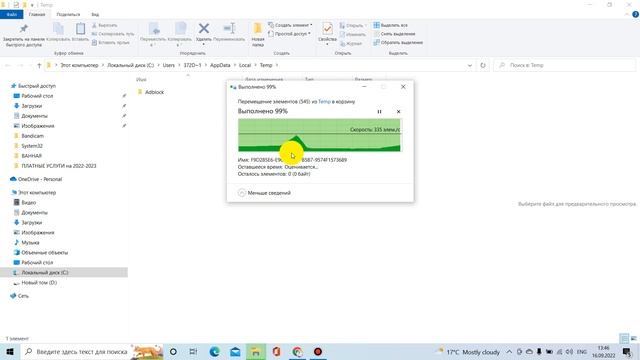Screen dimensions: 640x360
Task: Show hidden tray icons chevron
Action: tap(509, 351)
